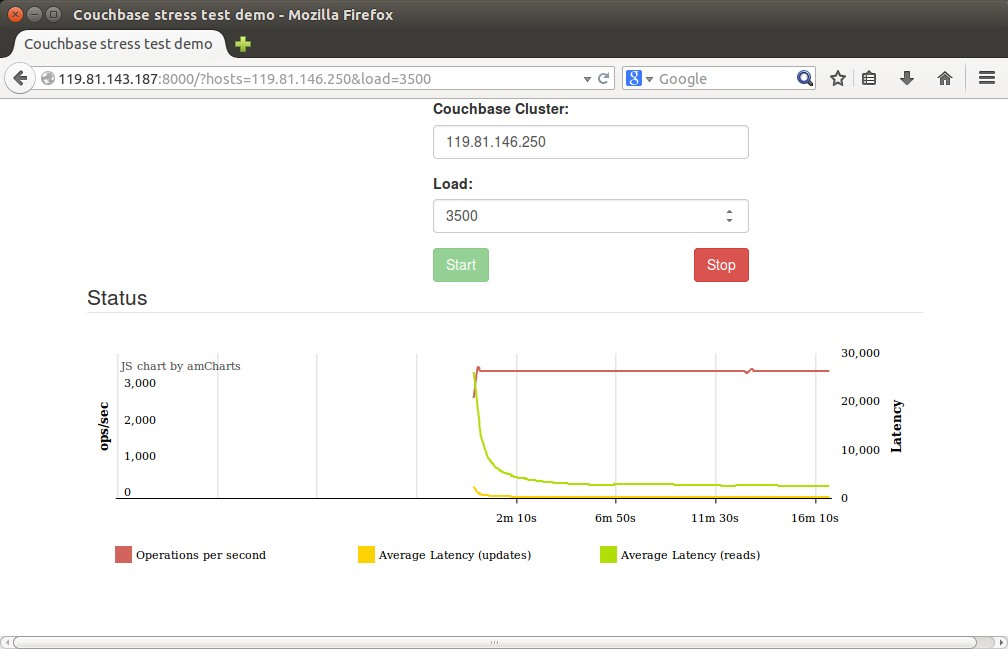Go back with the browser back arrow
This screenshot has height=649, width=1008.
20,78
